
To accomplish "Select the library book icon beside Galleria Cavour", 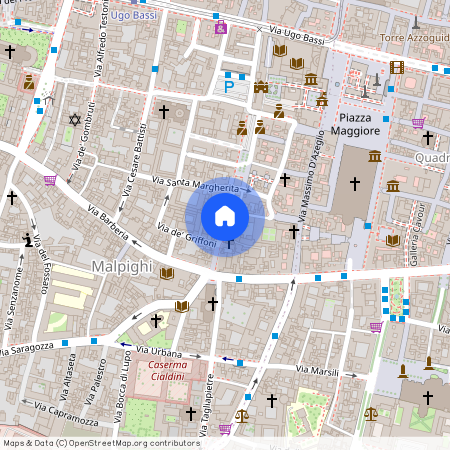I will click(x=393, y=240).
